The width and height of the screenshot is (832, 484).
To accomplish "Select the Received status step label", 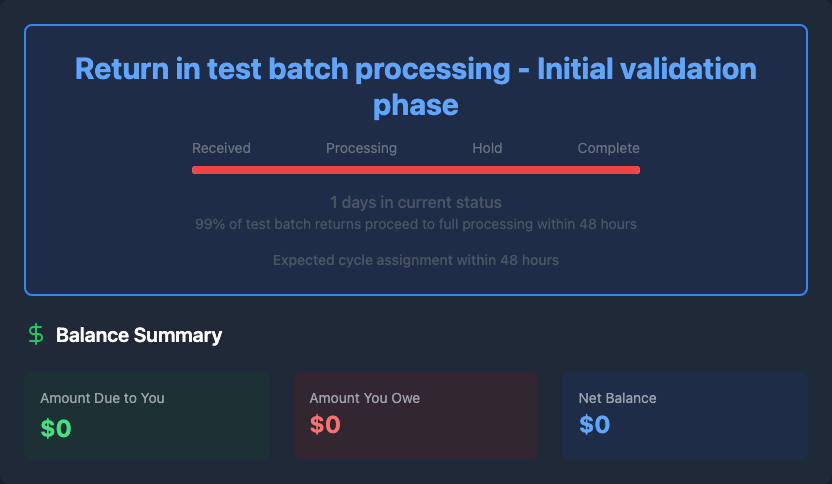I will 221,148.
